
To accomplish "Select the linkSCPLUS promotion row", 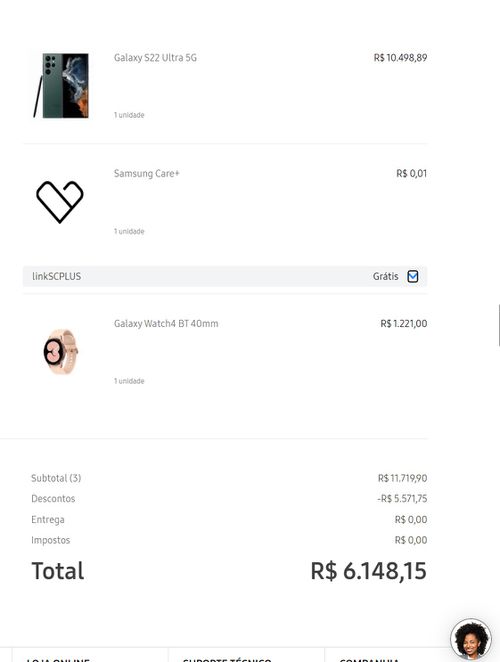I will coord(225,276).
